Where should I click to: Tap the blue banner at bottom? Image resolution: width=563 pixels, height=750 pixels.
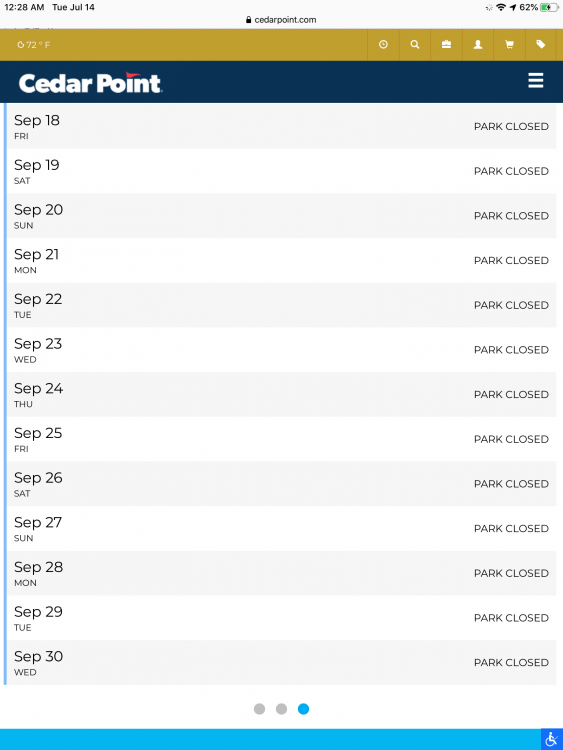[270, 739]
